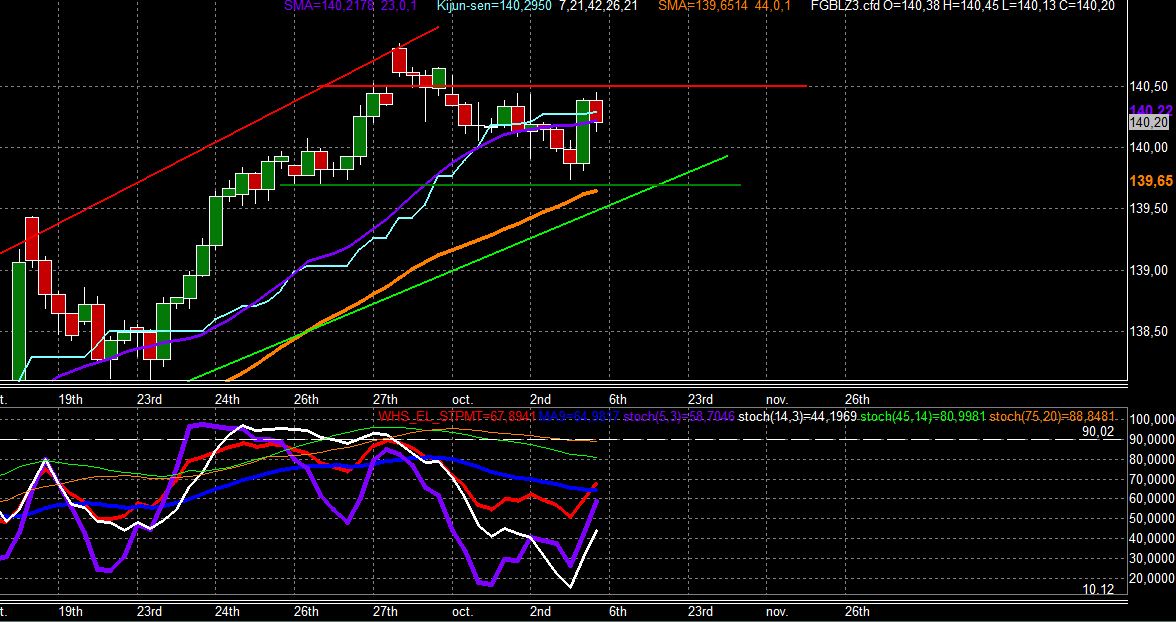Click the 90,02 overbought level value
The height and width of the screenshot is (622, 1176).
click(x=1099, y=432)
